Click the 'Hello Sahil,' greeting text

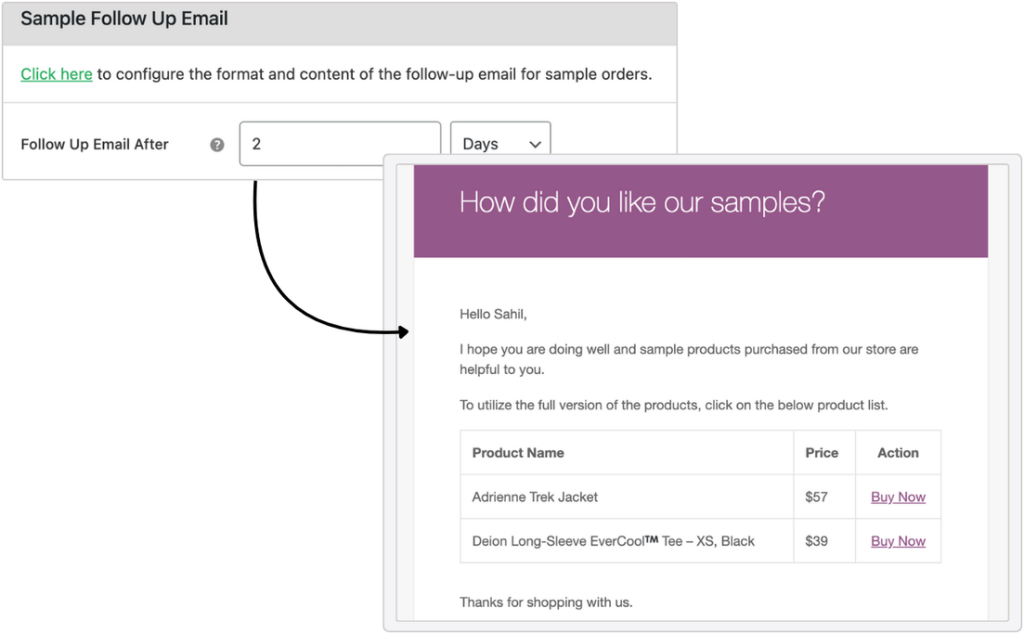click(493, 315)
